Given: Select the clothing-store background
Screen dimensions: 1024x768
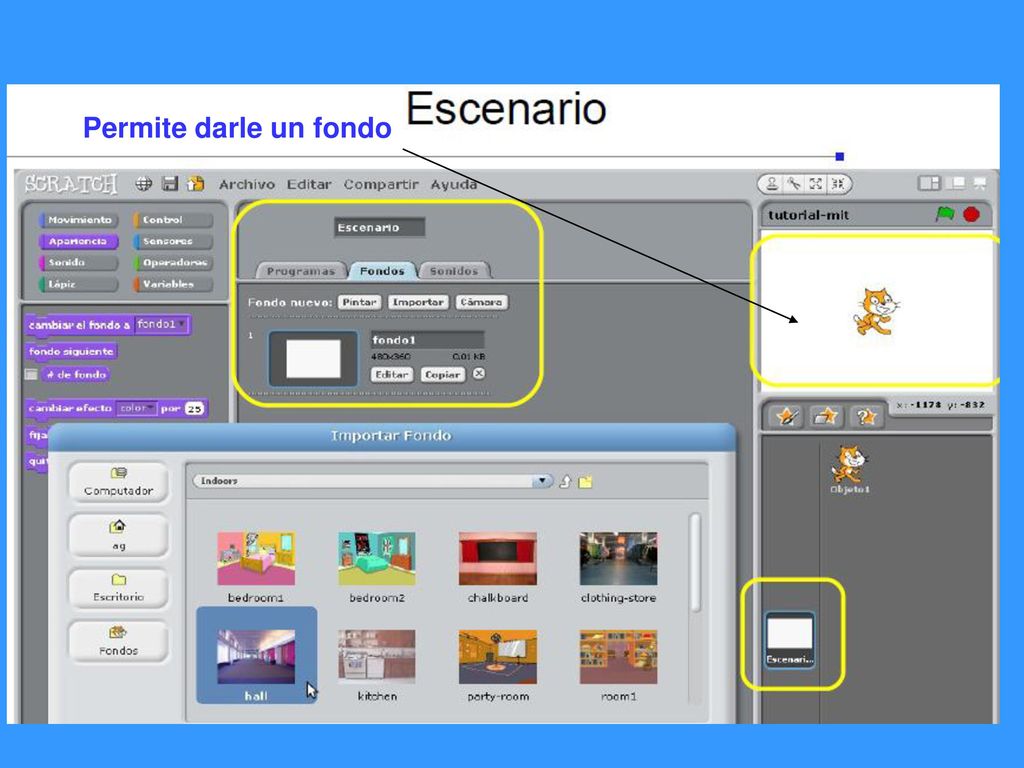Looking at the screenshot, I should point(618,567).
